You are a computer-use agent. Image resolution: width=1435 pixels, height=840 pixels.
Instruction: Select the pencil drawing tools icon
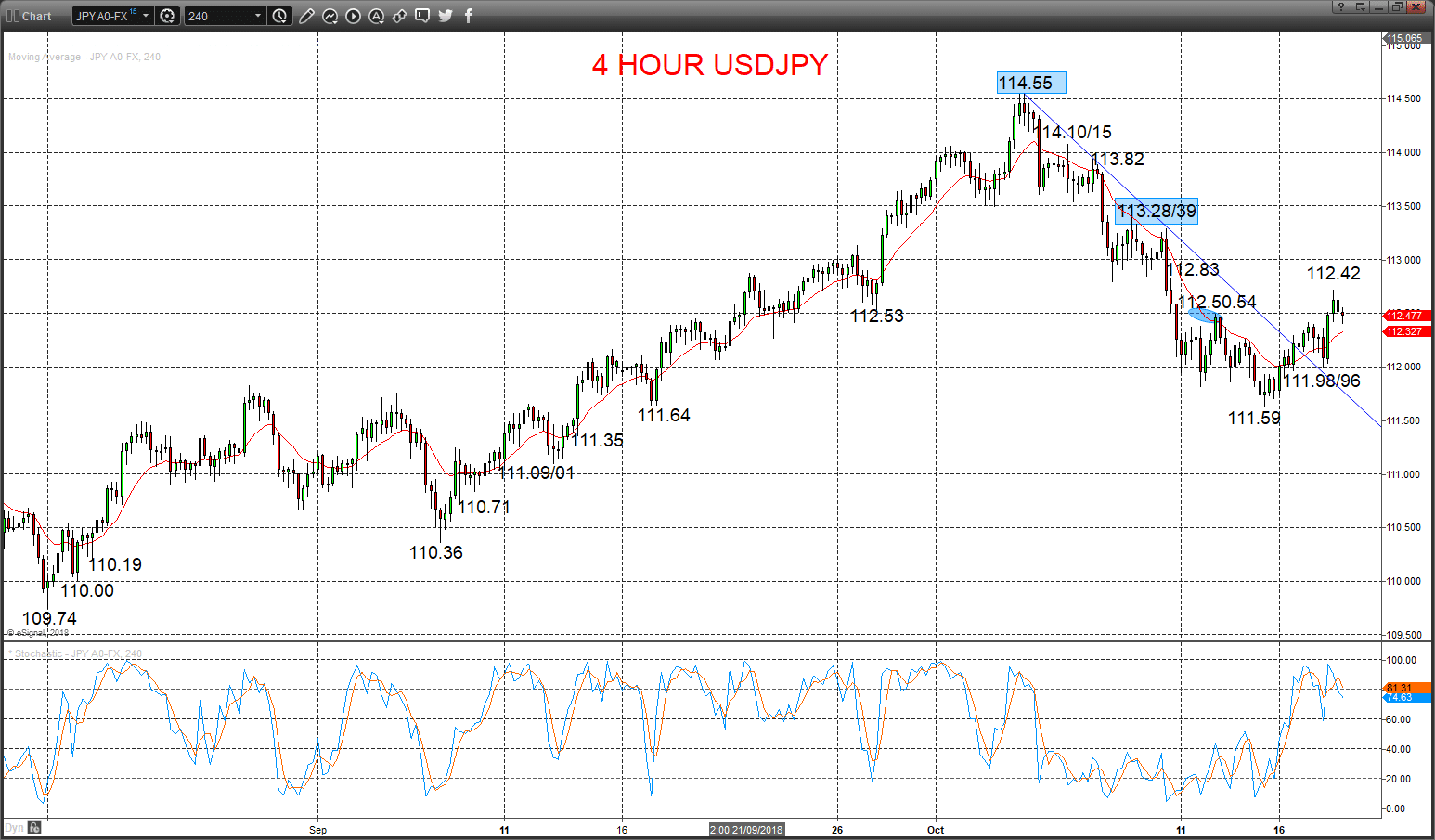[x=306, y=16]
